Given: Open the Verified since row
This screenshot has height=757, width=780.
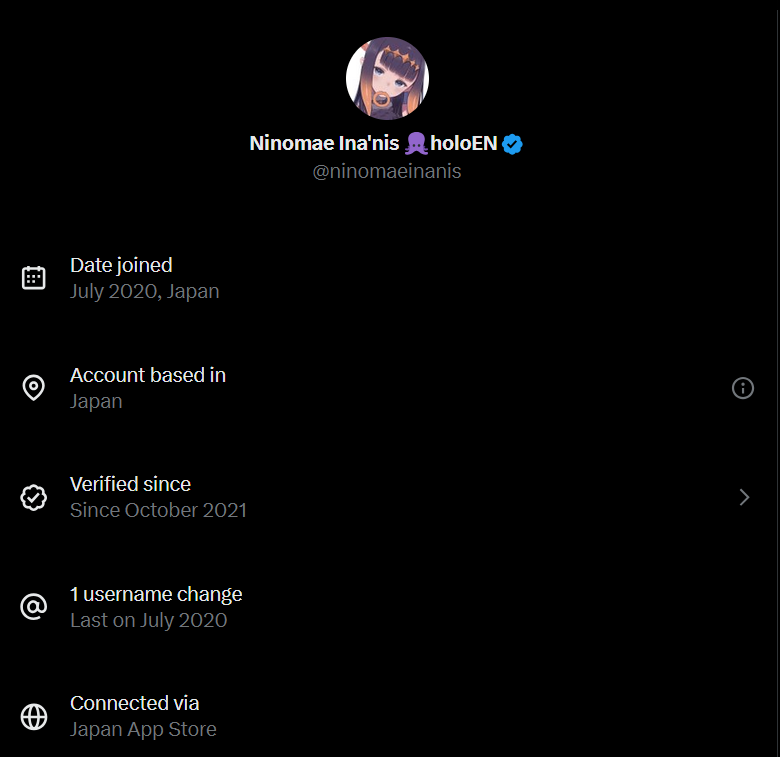Looking at the screenshot, I should point(130,484).
